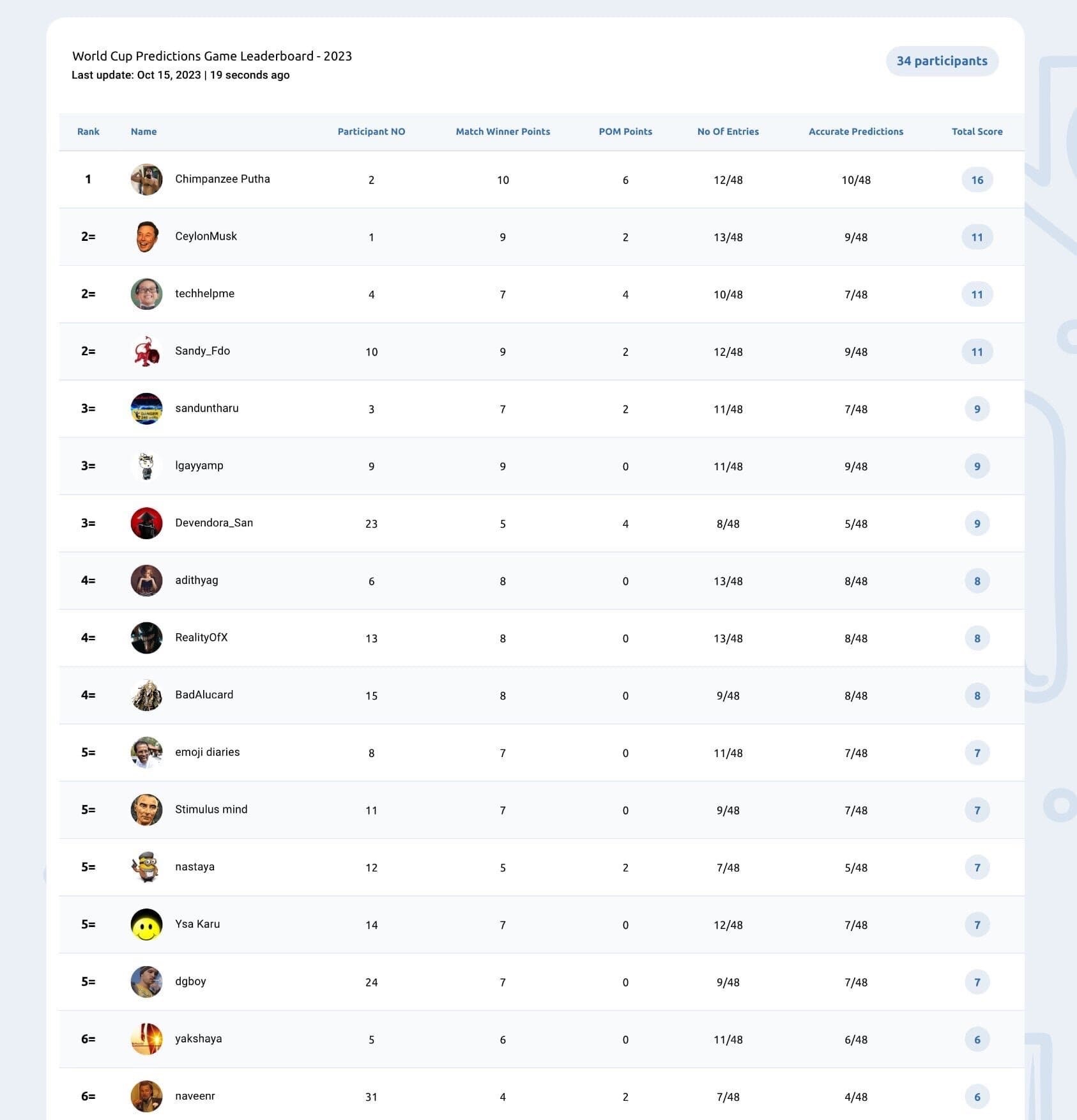
Task: Click Ysa Karu's yellow smiley avatar
Action: click(x=146, y=924)
